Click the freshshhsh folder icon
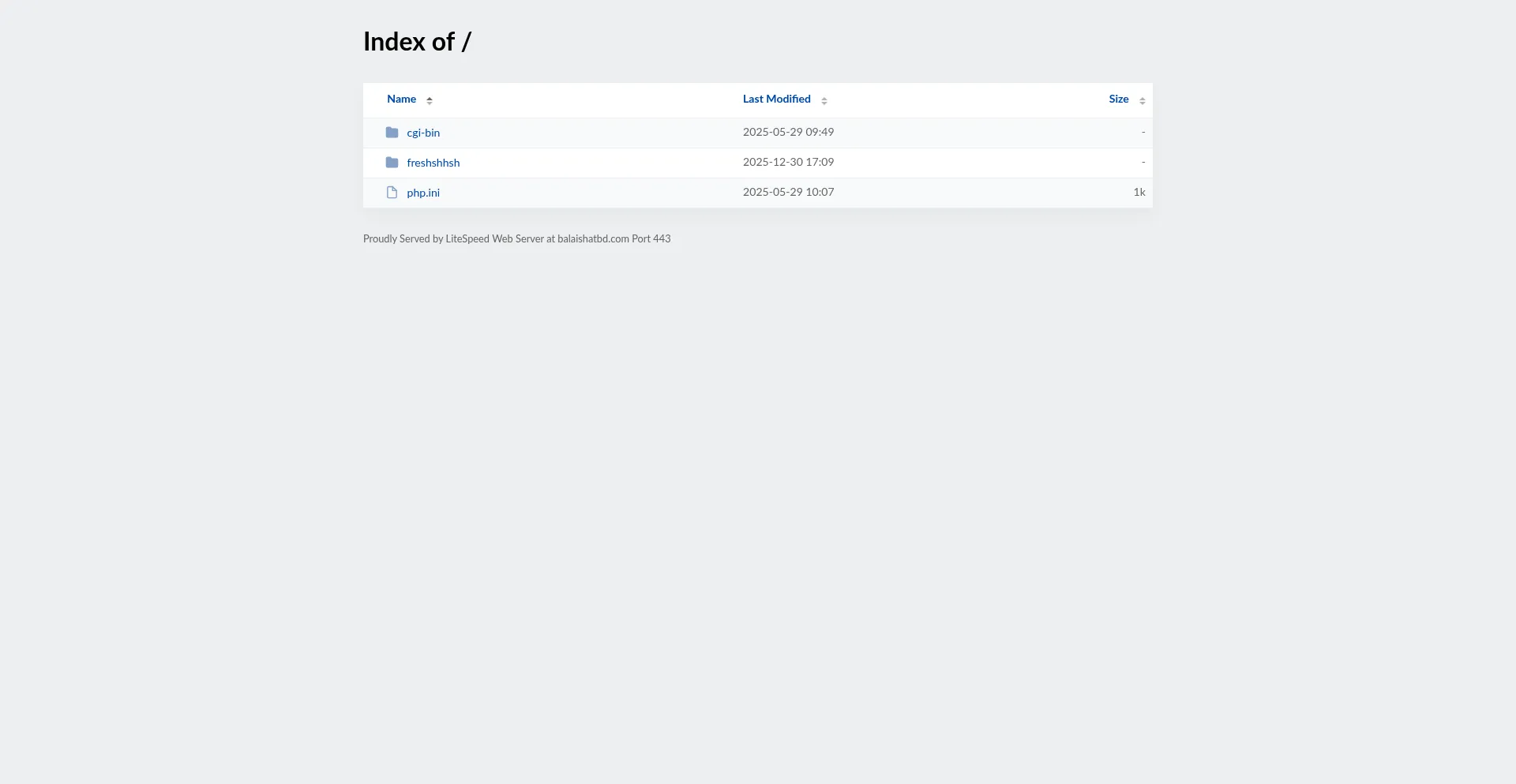 tap(392, 163)
